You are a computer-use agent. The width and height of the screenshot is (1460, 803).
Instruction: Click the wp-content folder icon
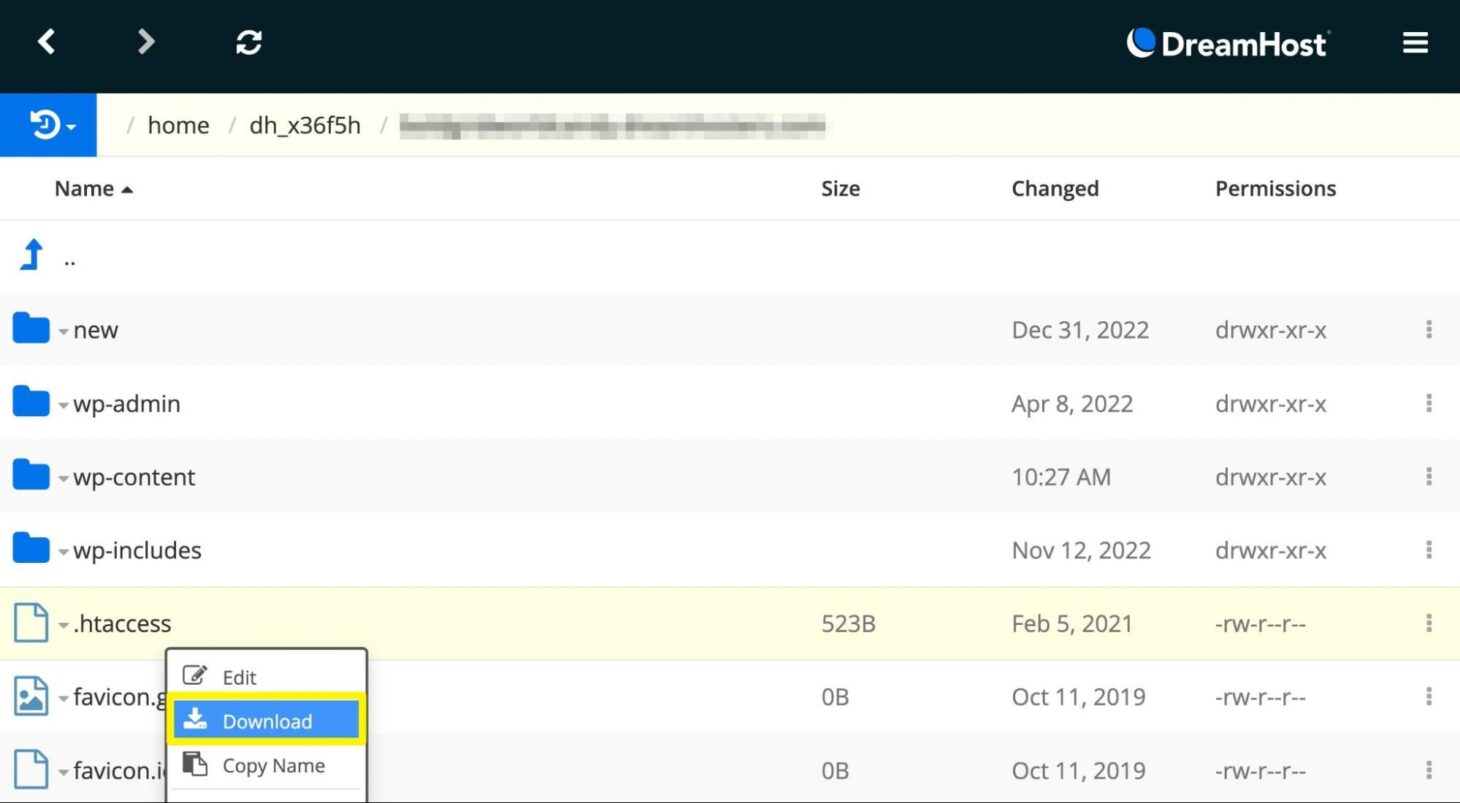pos(31,476)
